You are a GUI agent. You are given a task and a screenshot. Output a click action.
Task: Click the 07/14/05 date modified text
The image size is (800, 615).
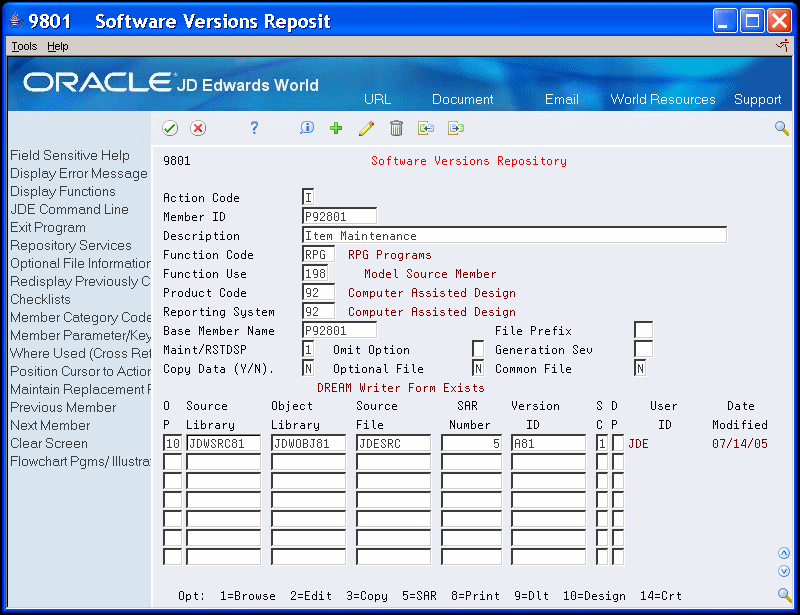click(740, 444)
